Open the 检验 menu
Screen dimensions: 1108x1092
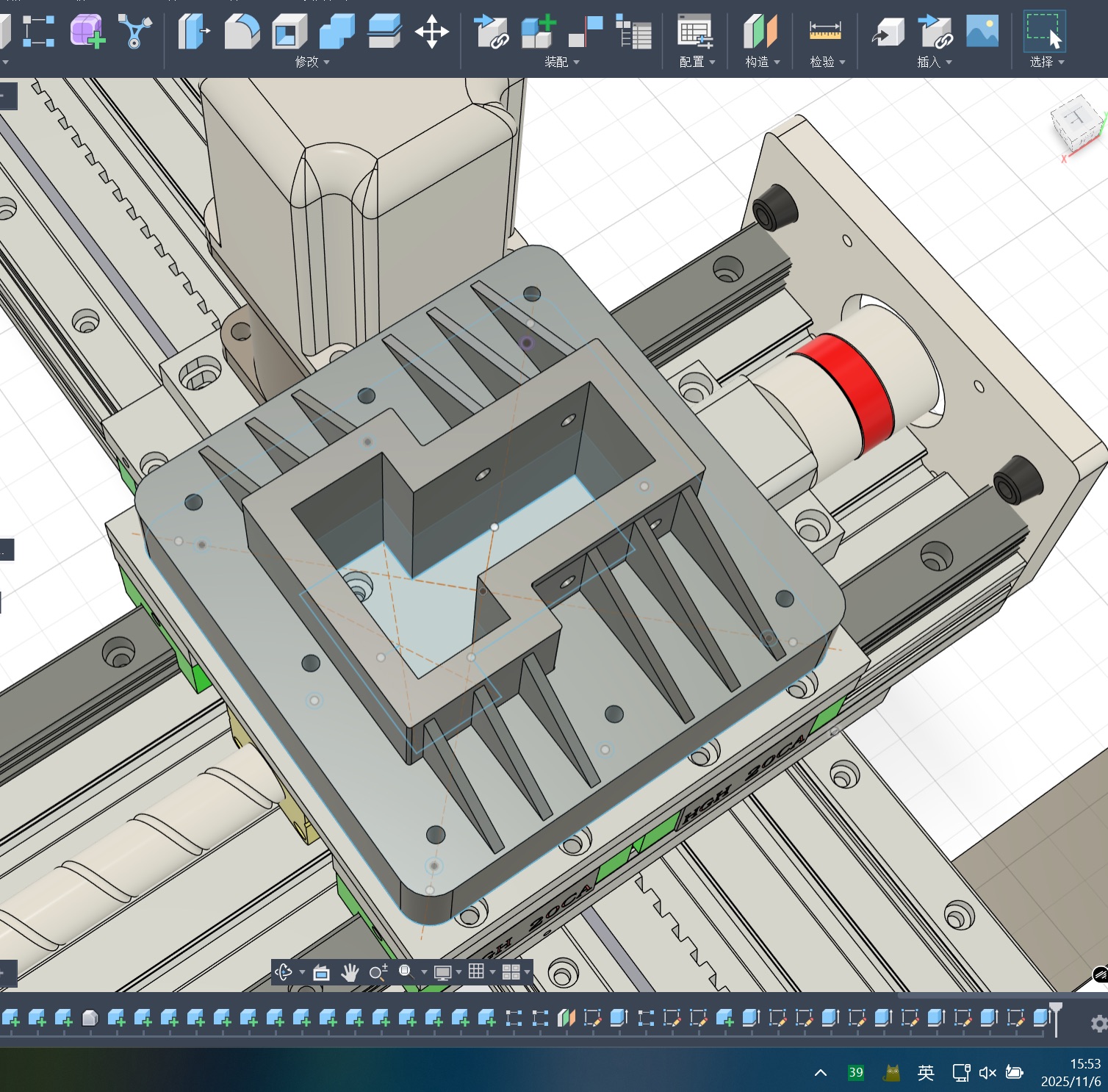point(827,62)
